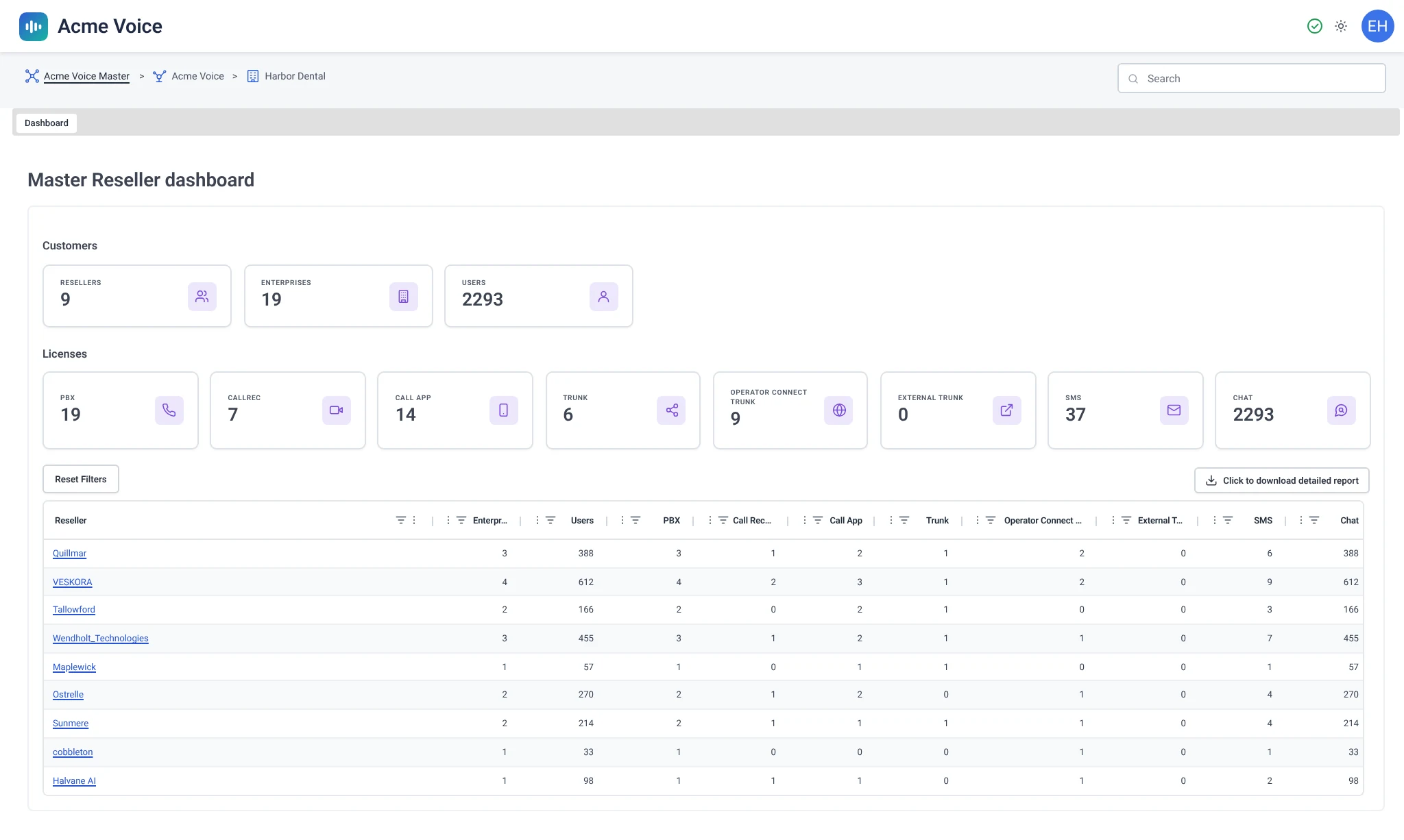Open the Users column options menu
Viewport: 1404px width, 840px height.
coord(537,520)
